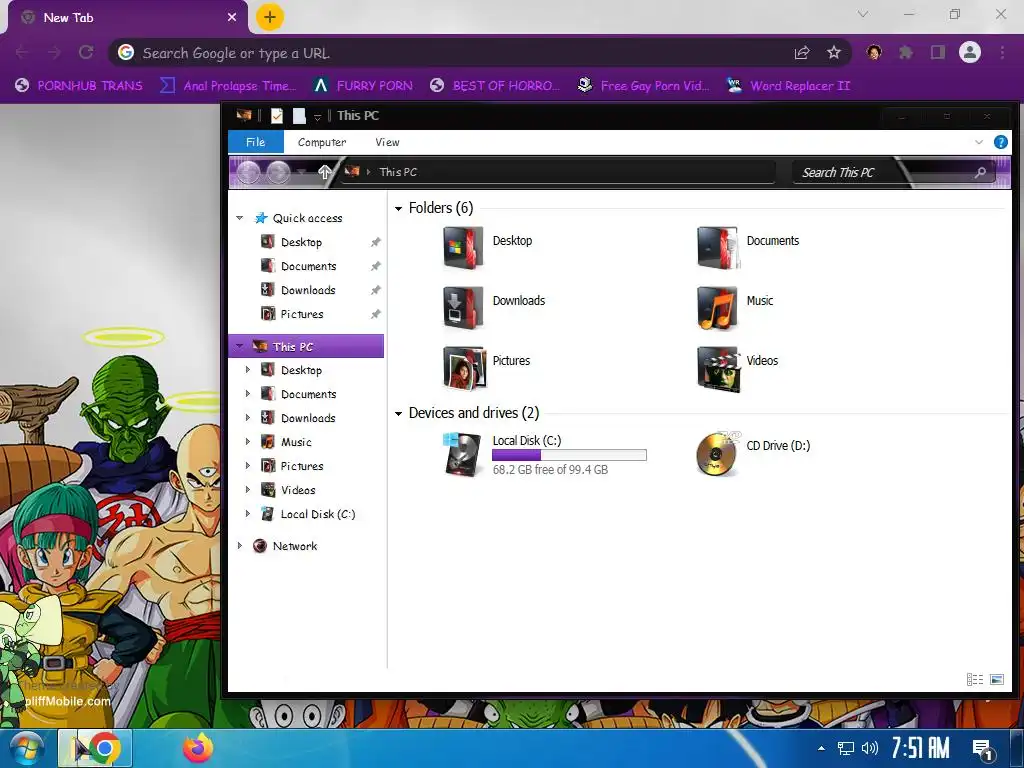
Task: Select pinned Documents under Quick access
Action: pyautogui.click(x=308, y=266)
